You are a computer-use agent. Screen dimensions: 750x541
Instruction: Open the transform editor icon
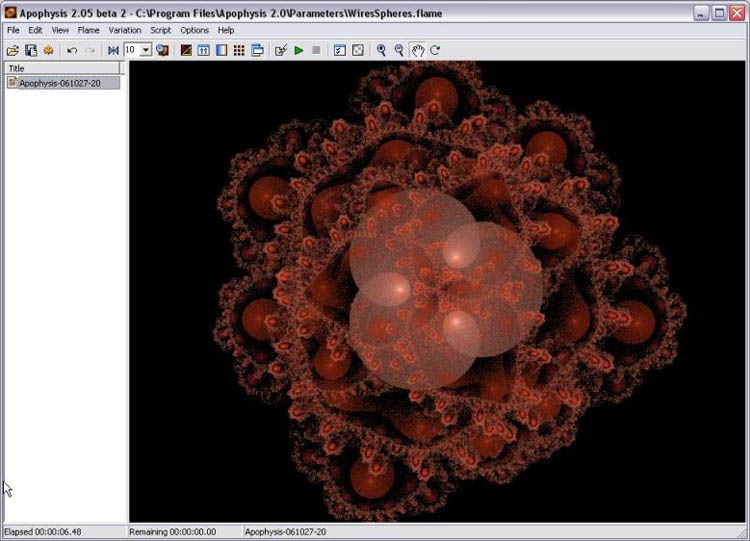(186, 50)
